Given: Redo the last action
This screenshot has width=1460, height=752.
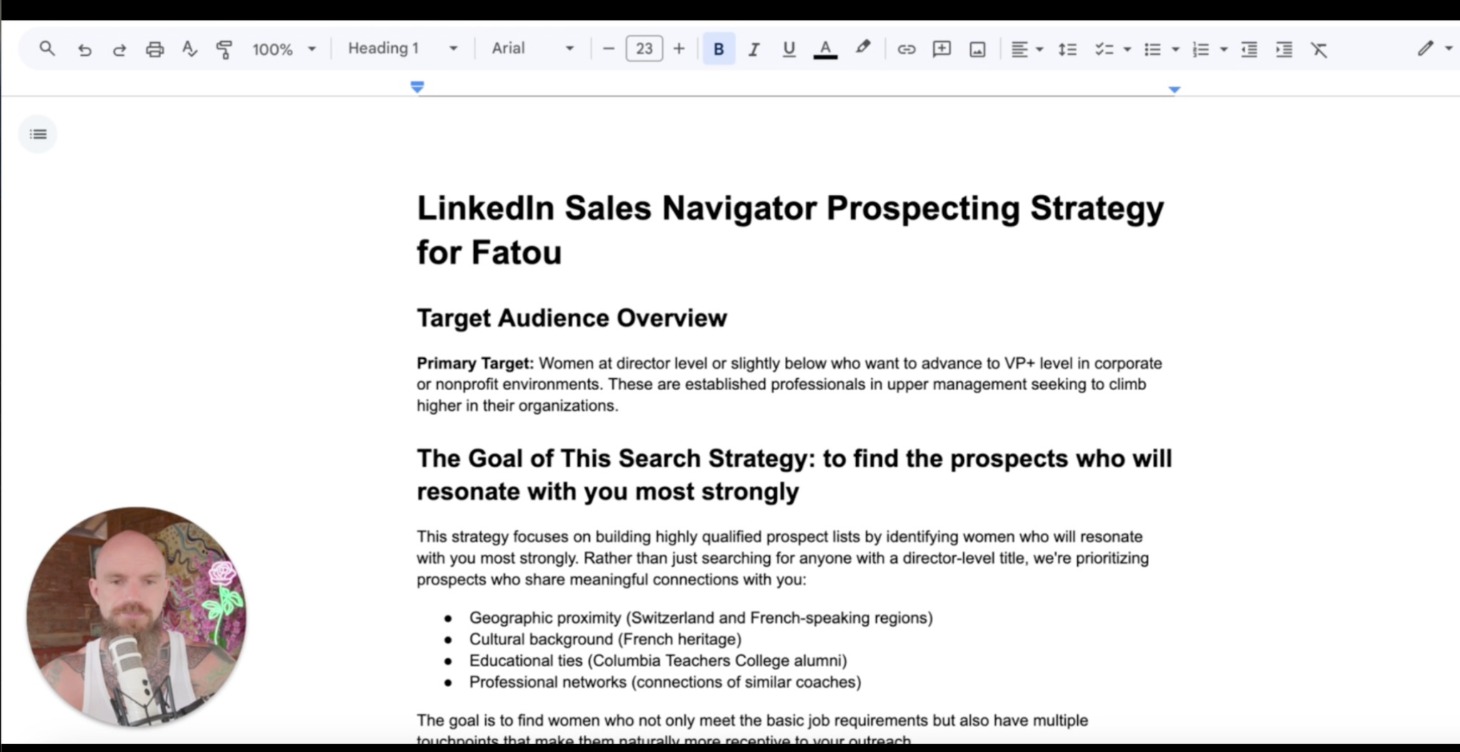Looking at the screenshot, I should click(119, 49).
